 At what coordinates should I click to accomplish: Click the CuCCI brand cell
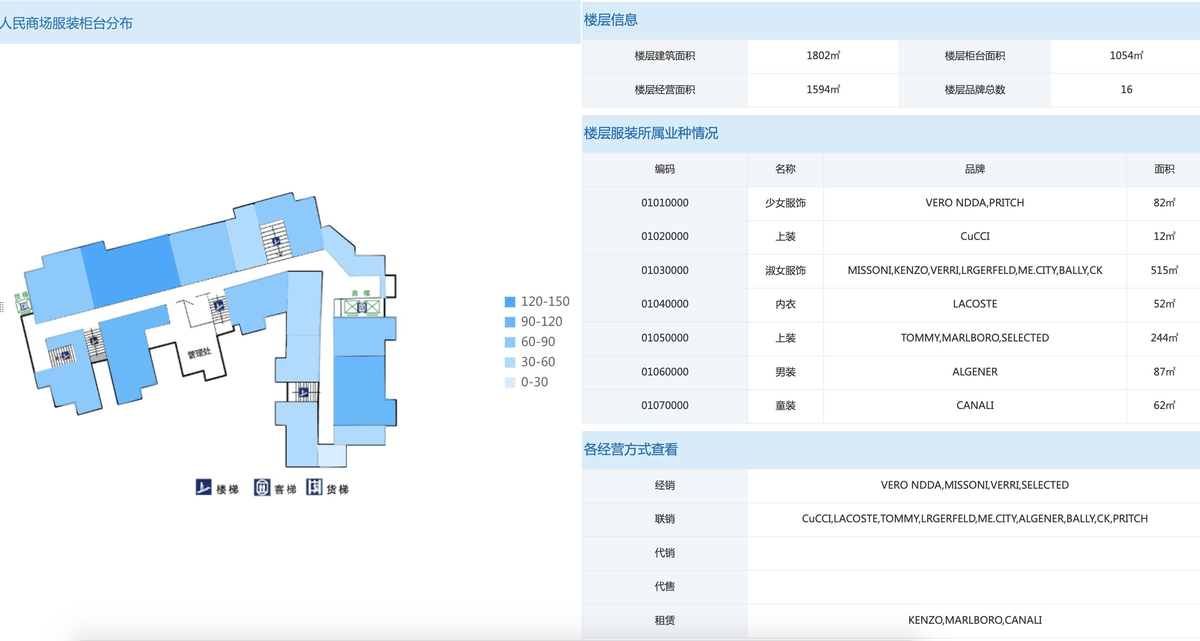[975, 237]
